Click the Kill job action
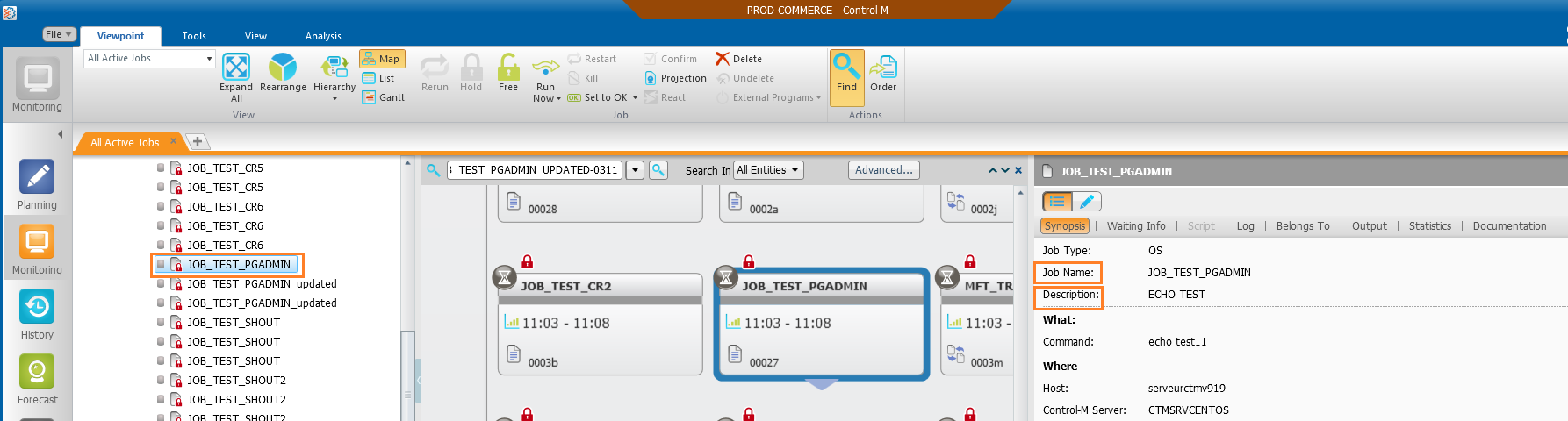 click(584, 78)
